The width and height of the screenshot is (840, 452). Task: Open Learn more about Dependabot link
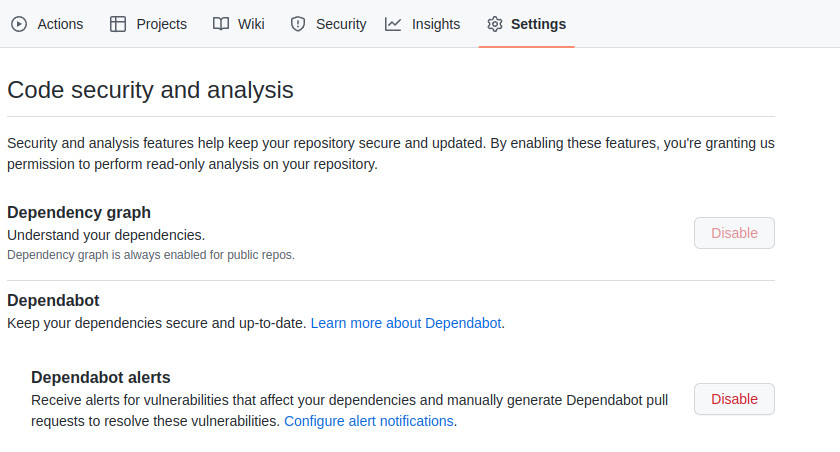[x=407, y=323]
